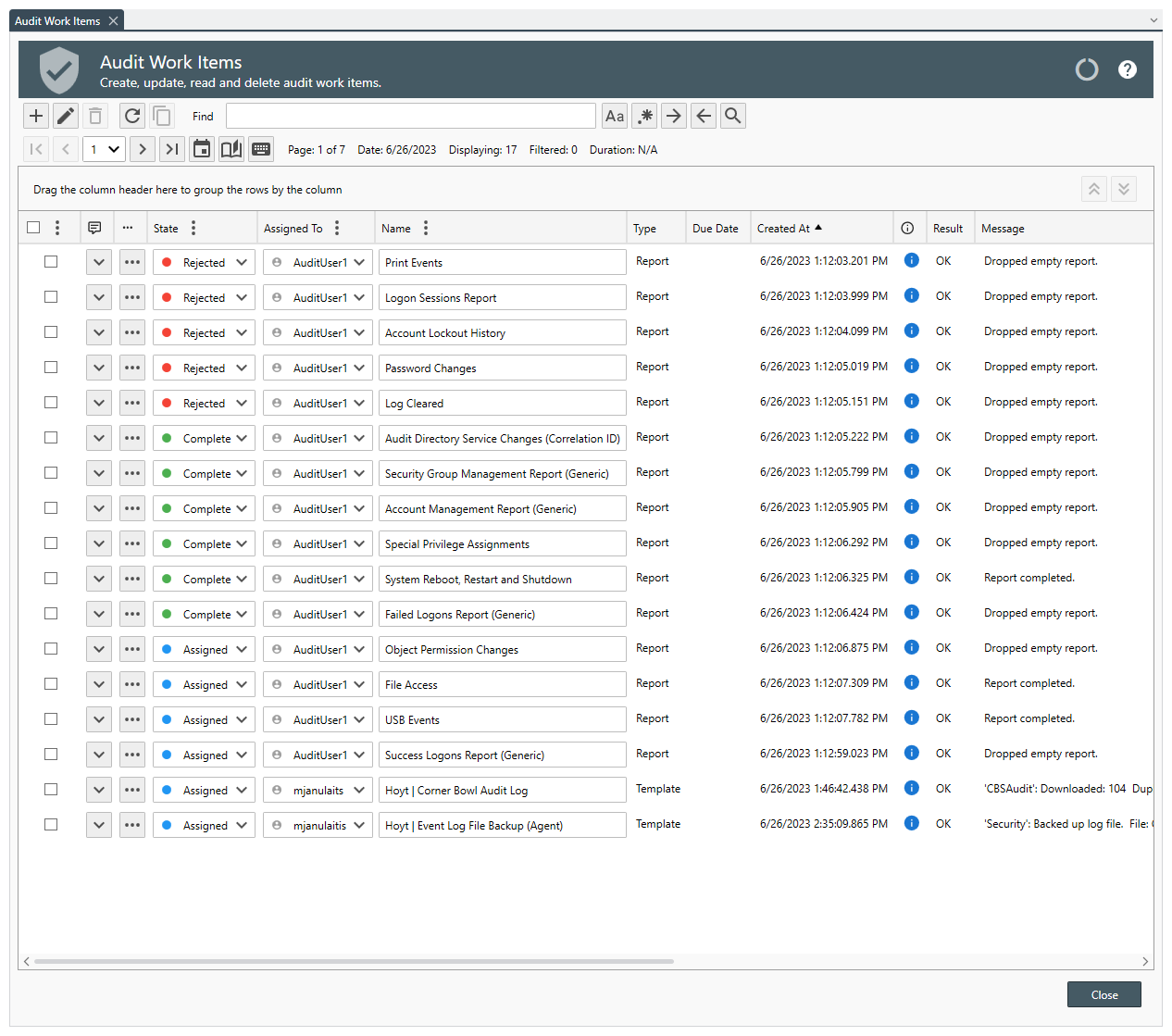The height and width of the screenshot is (1036, 1172).
Task: Click the pencil edit icon in toolbar
Action: 66,116
